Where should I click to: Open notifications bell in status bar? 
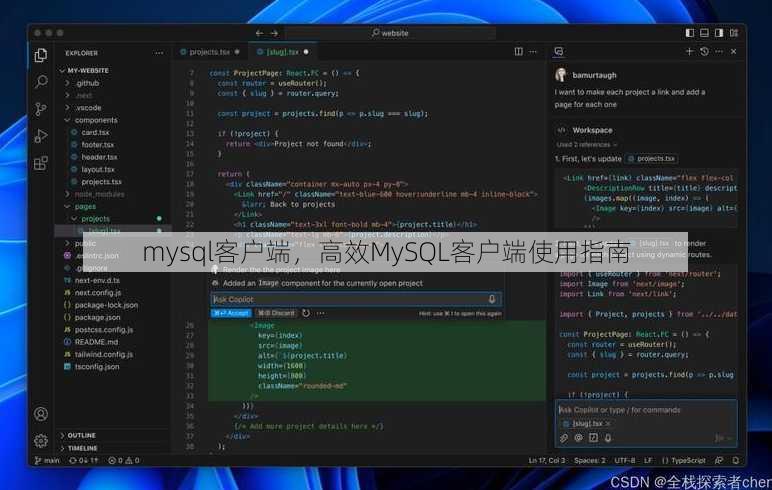736,460
